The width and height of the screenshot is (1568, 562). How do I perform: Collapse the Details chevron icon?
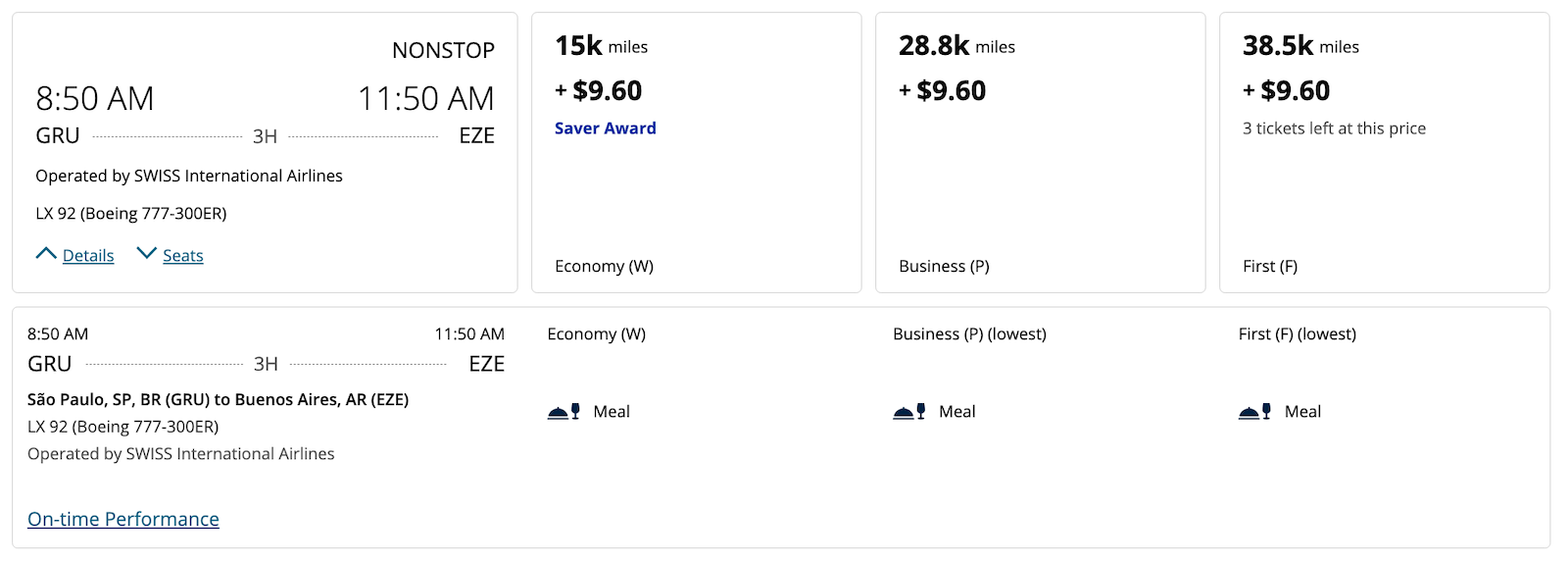pyautogui.click(x=46, y=253)
